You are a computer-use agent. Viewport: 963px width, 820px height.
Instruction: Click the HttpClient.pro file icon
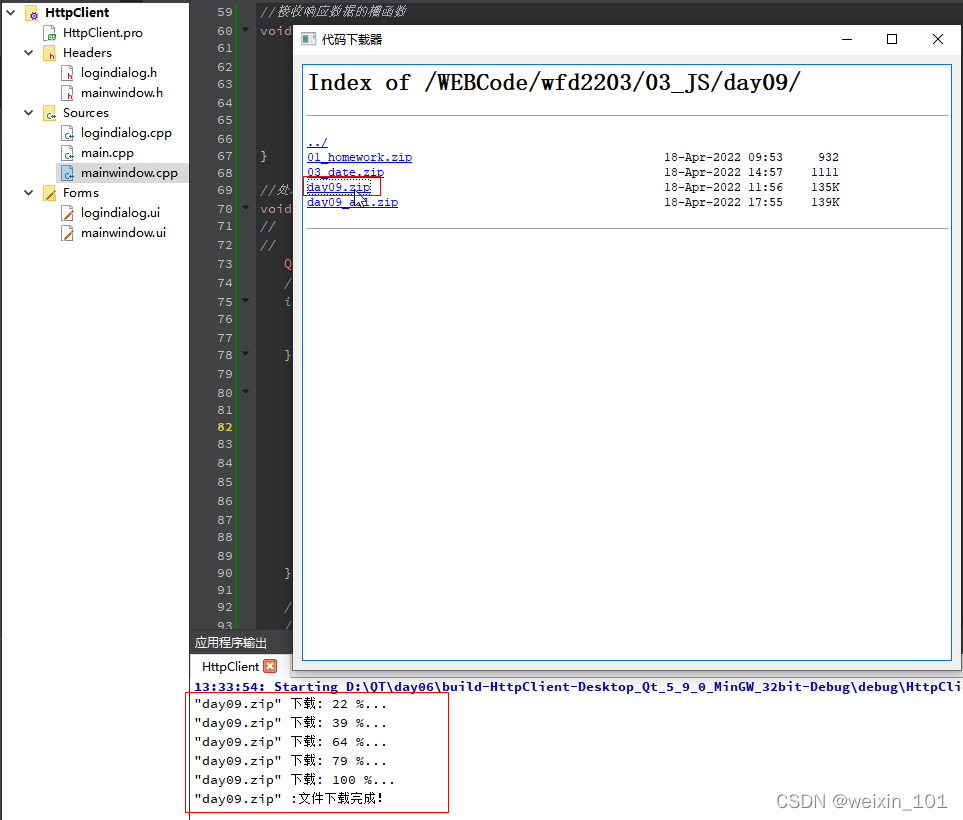[x=50, y=33]
